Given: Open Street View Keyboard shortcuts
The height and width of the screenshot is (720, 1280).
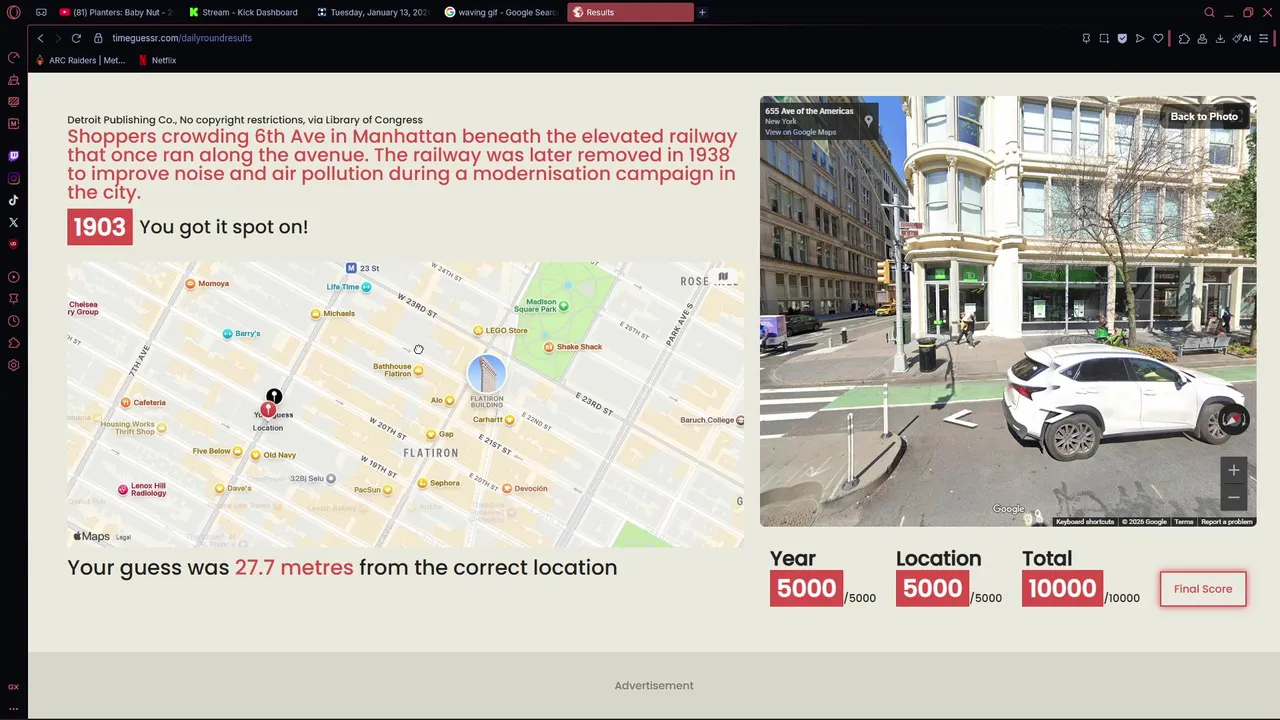Looking at the screenshot, I should tap(1085, 522).
